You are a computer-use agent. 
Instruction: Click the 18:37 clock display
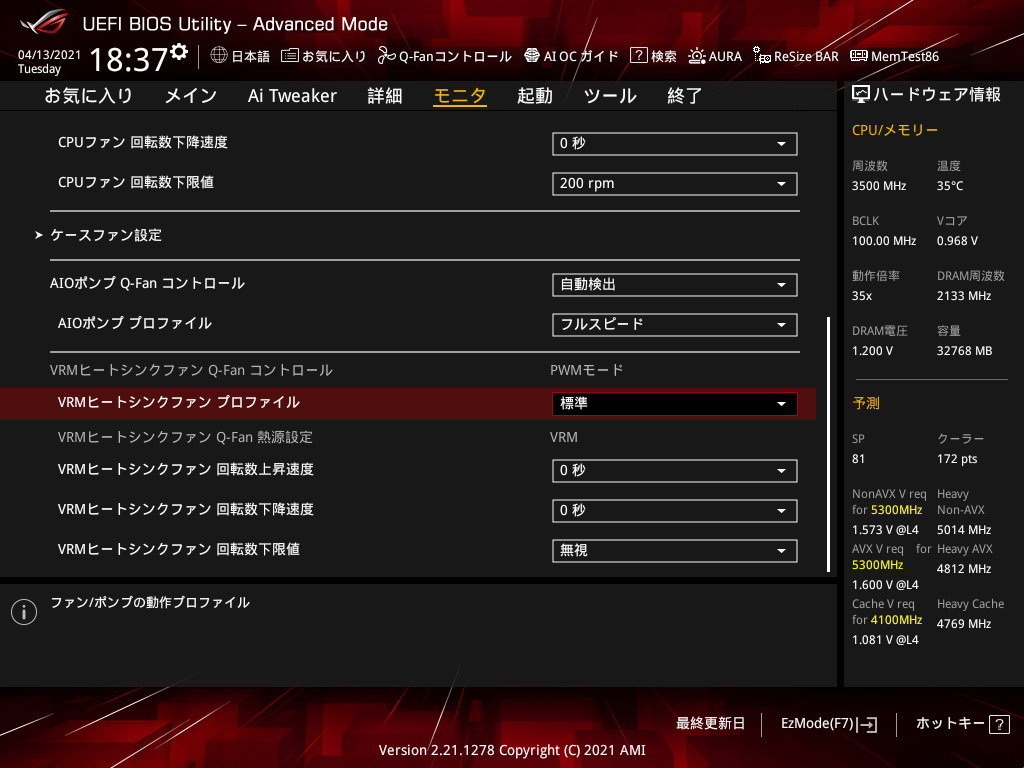tap(129, 59)
